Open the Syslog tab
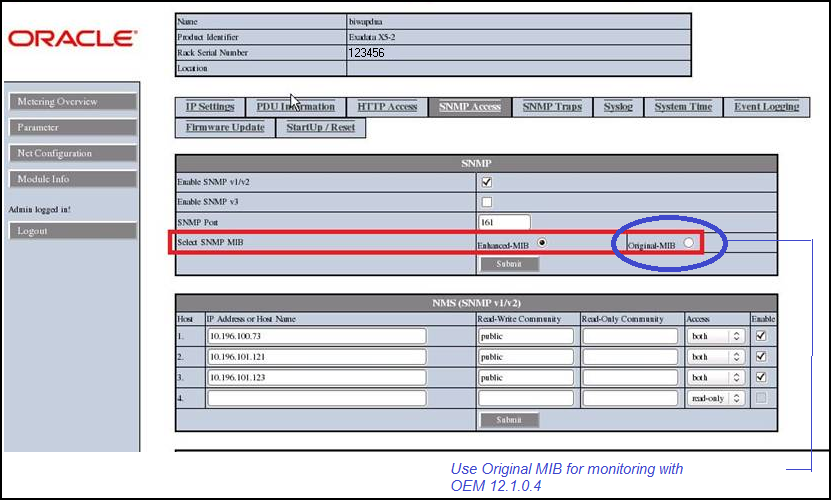This screenshot has width=831, height=500. pos(618,107)
